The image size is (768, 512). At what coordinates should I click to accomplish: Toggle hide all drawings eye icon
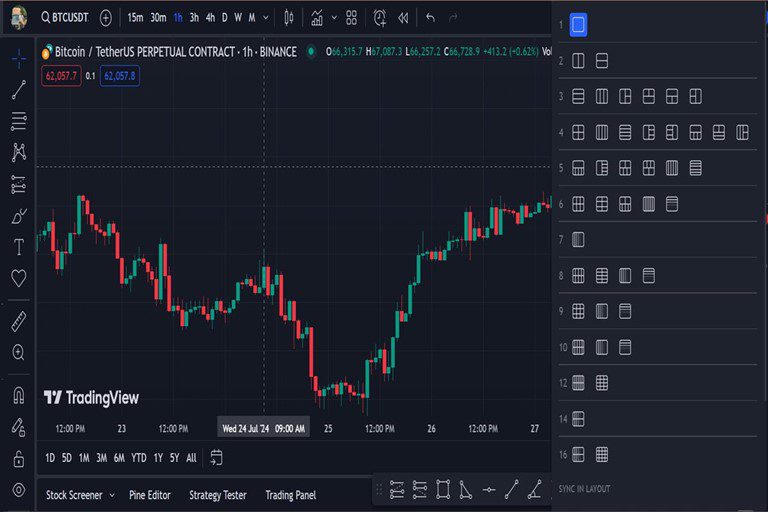19,489
